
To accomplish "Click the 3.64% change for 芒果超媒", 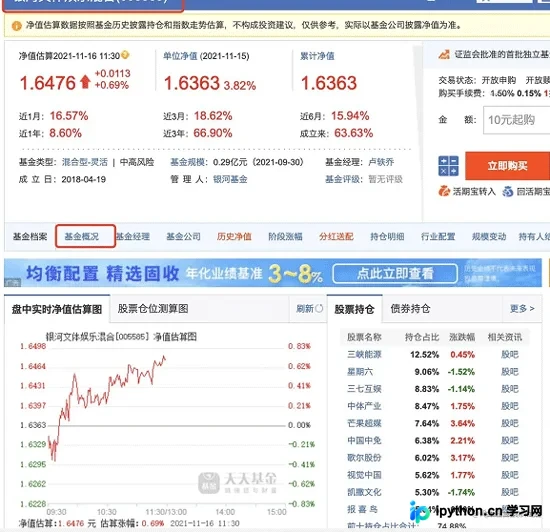I will (x=463, y=423).
